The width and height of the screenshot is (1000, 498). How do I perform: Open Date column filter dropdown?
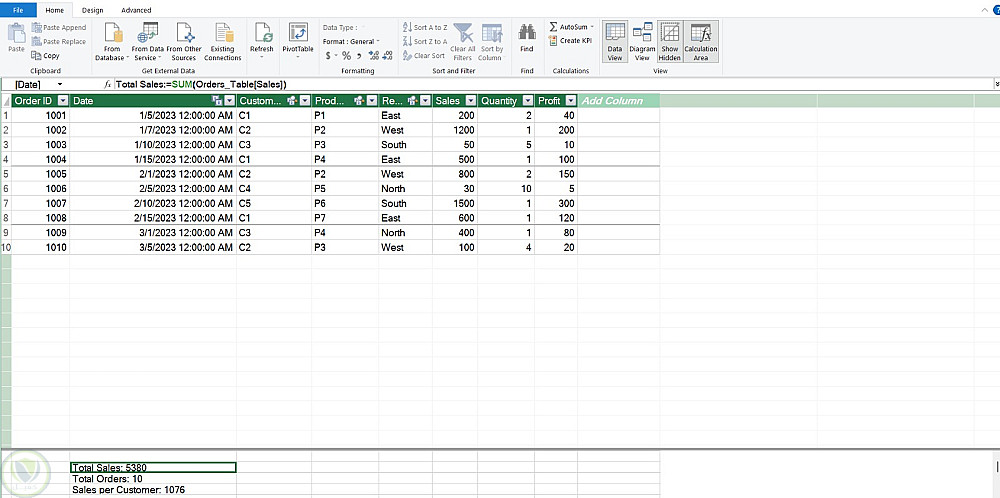coord(230,101)
